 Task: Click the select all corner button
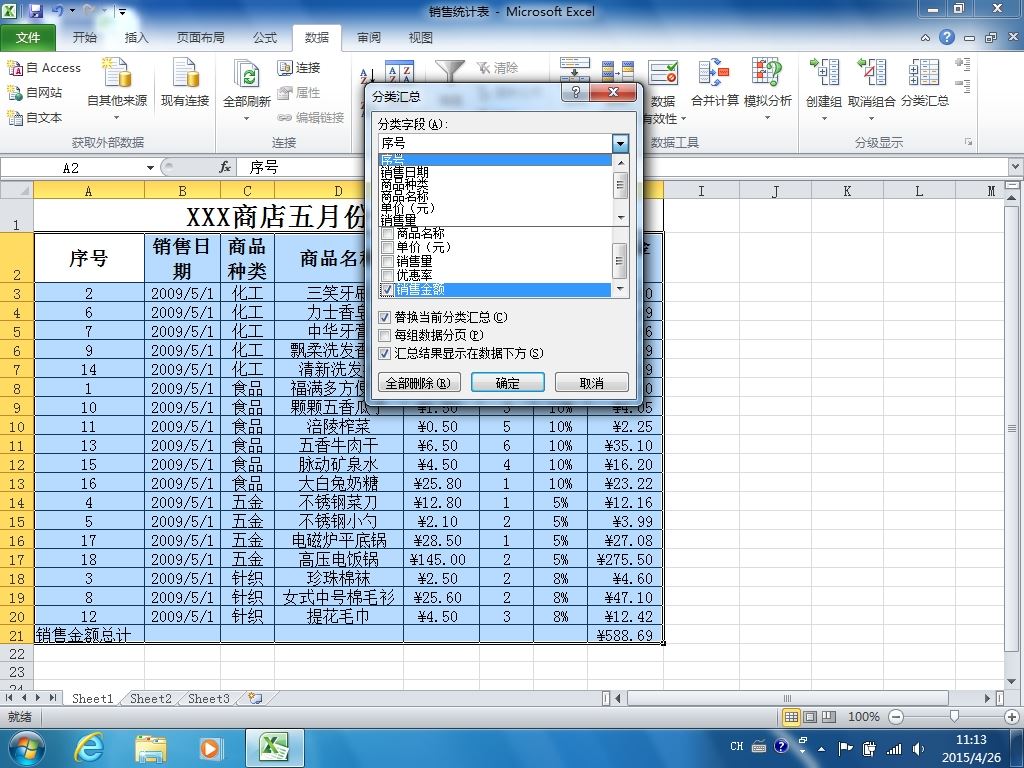16,190
